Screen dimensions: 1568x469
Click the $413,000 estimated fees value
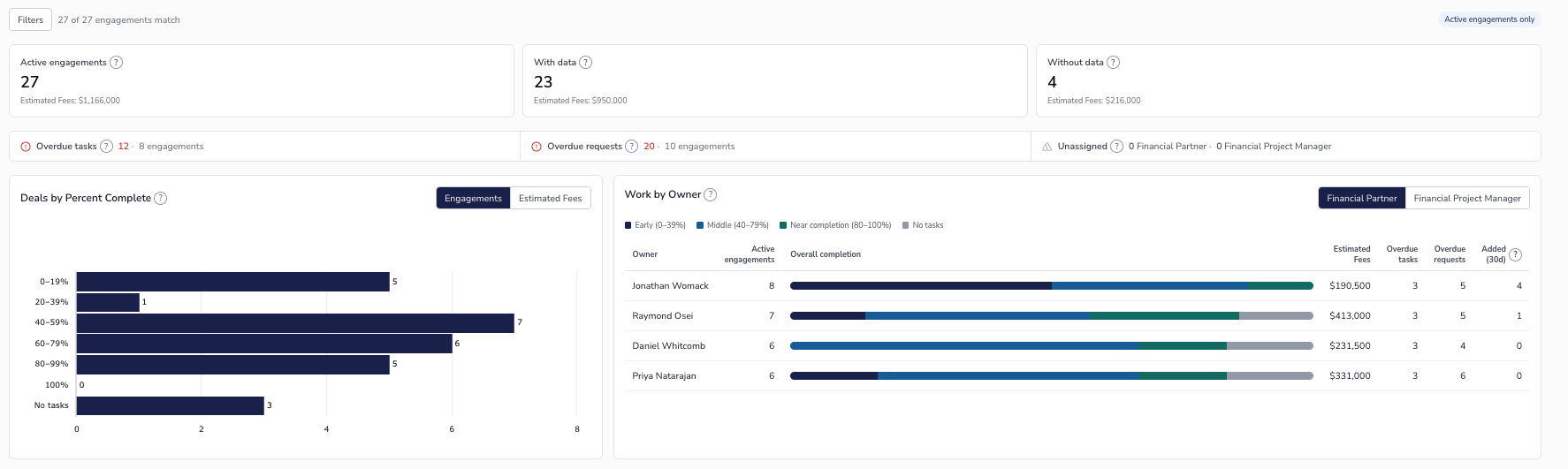pyautogui.click(x=1350, y=316)
